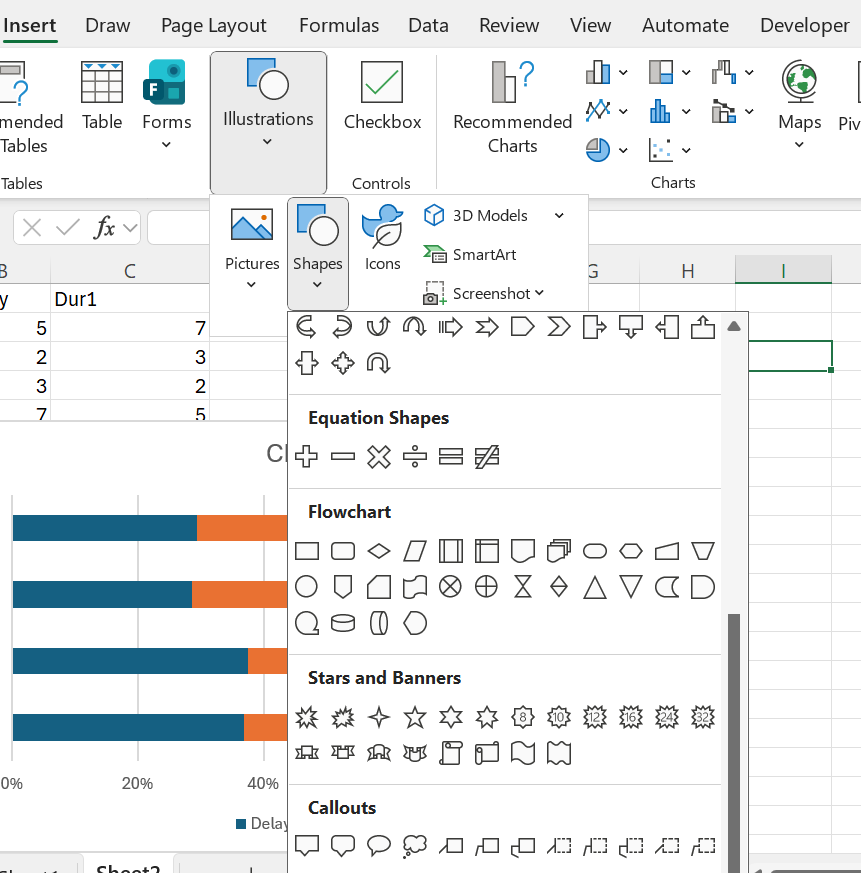Cancel formula entry with X button
The height and width of the screenshot is (873, 861).
32,228
